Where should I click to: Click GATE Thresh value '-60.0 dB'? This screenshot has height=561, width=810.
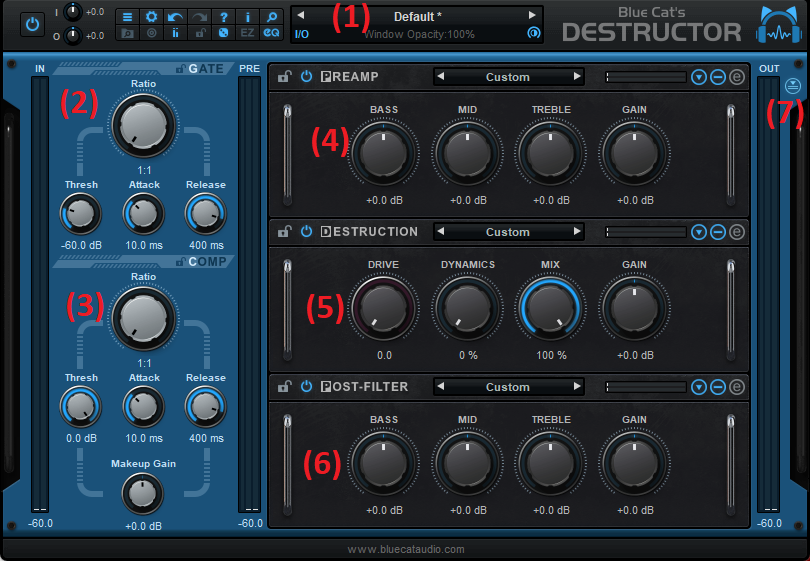pyautogui.click(x=81, y=245)
